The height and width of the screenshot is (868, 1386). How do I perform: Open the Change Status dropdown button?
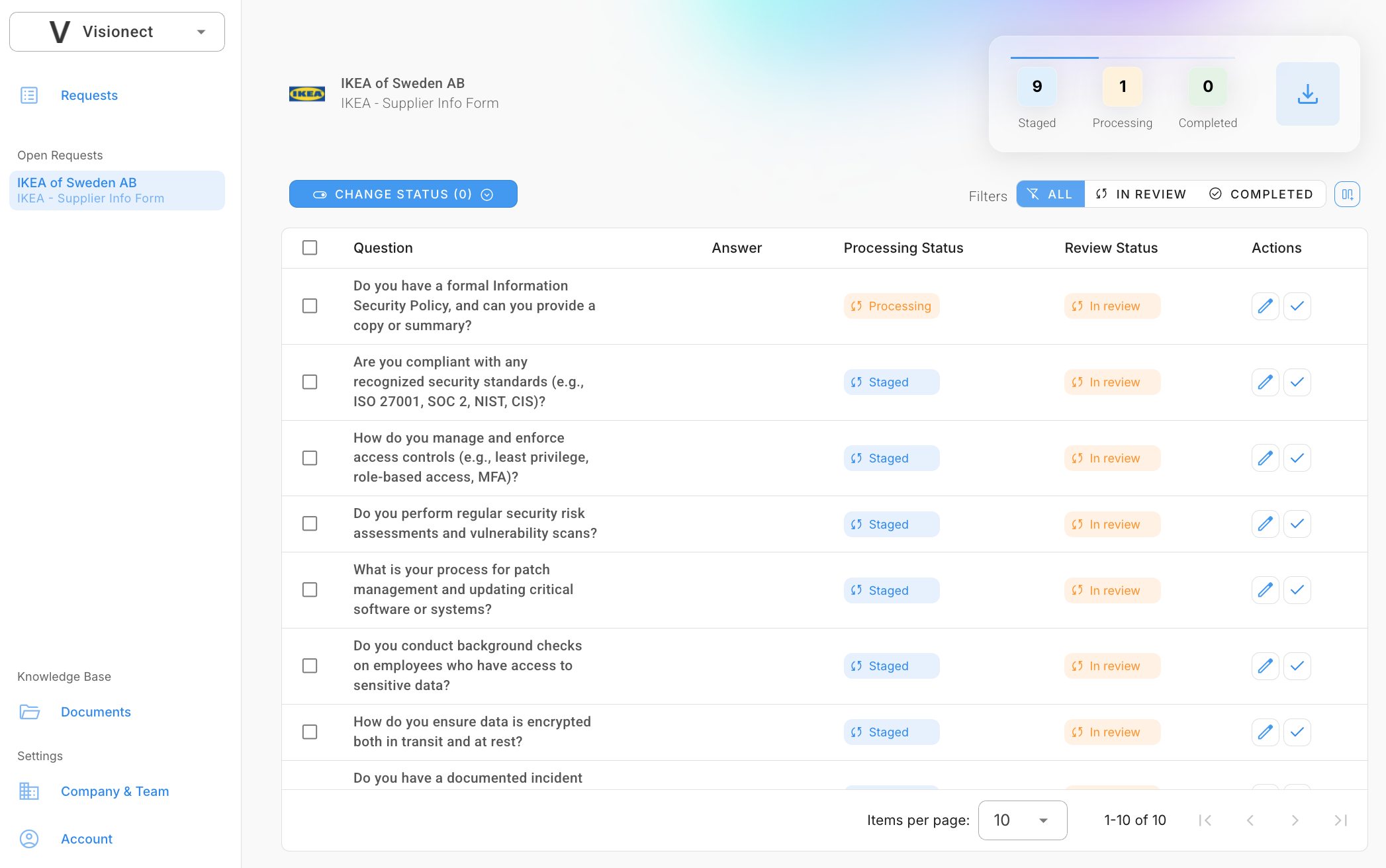click(403, 195)
